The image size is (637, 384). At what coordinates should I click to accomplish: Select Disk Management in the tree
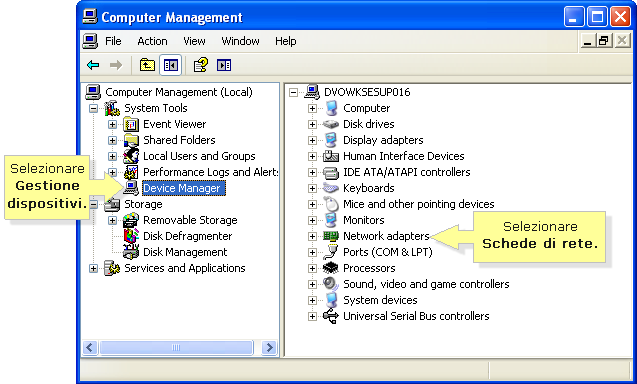[185, 252]
